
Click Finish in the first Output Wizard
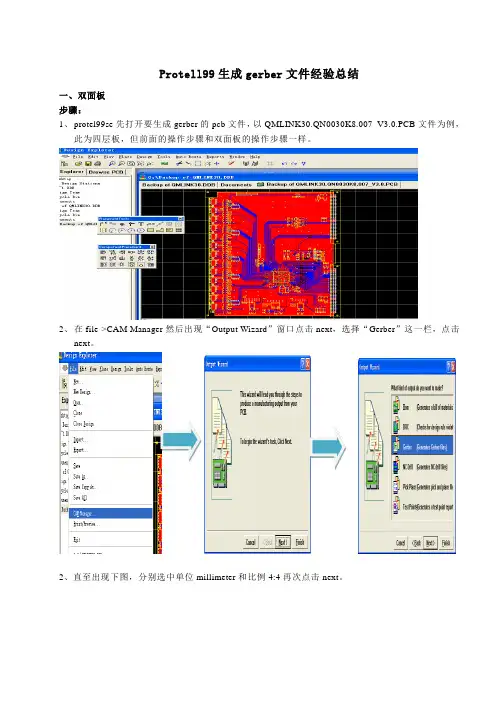[x=299, y=542]
